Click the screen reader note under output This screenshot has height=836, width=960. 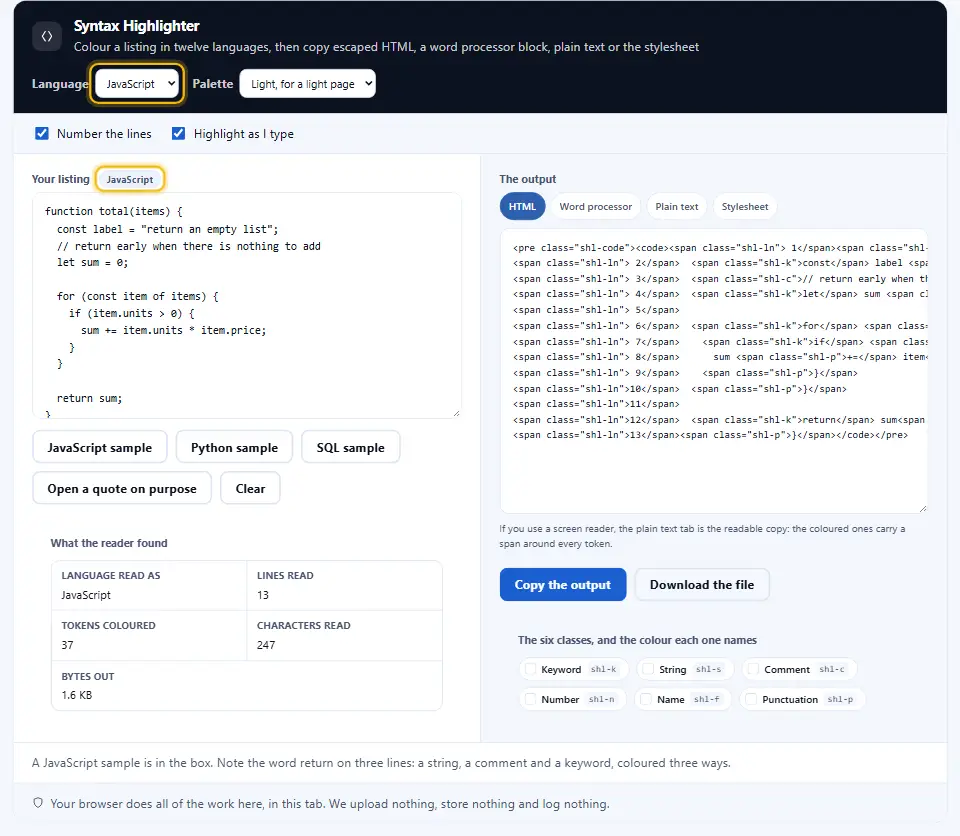tap(702, 536)
